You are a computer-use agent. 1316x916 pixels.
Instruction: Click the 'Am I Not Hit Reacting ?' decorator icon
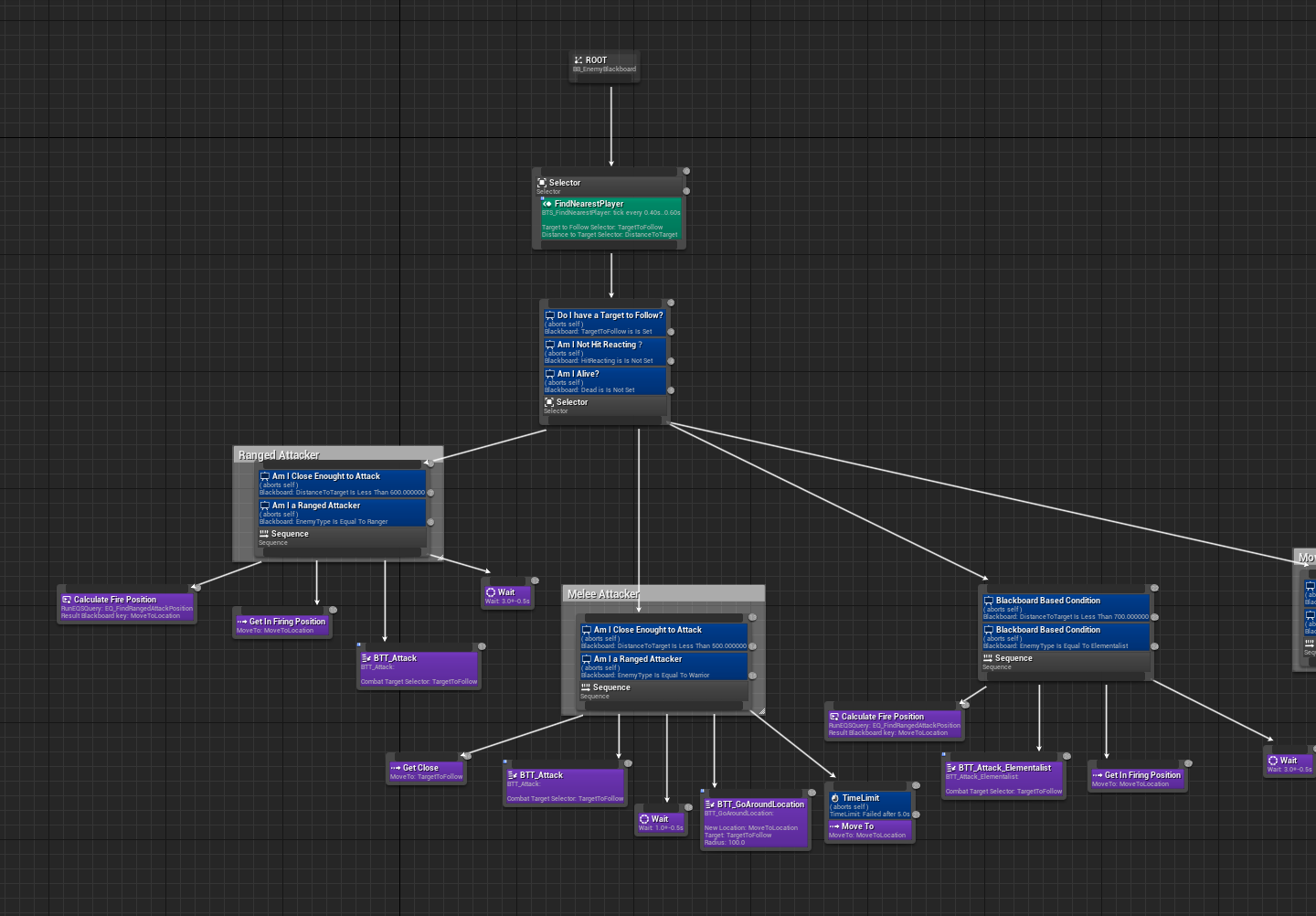pyautogui.click(x=550, y=345)
